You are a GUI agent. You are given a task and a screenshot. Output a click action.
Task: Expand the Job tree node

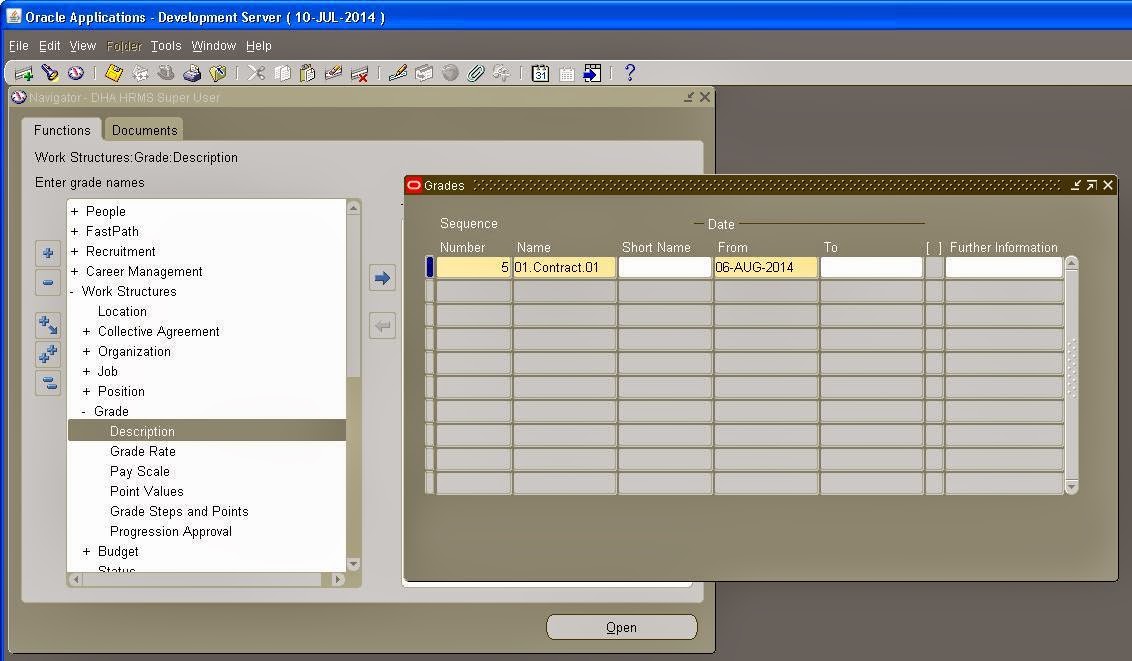[87, 372]
